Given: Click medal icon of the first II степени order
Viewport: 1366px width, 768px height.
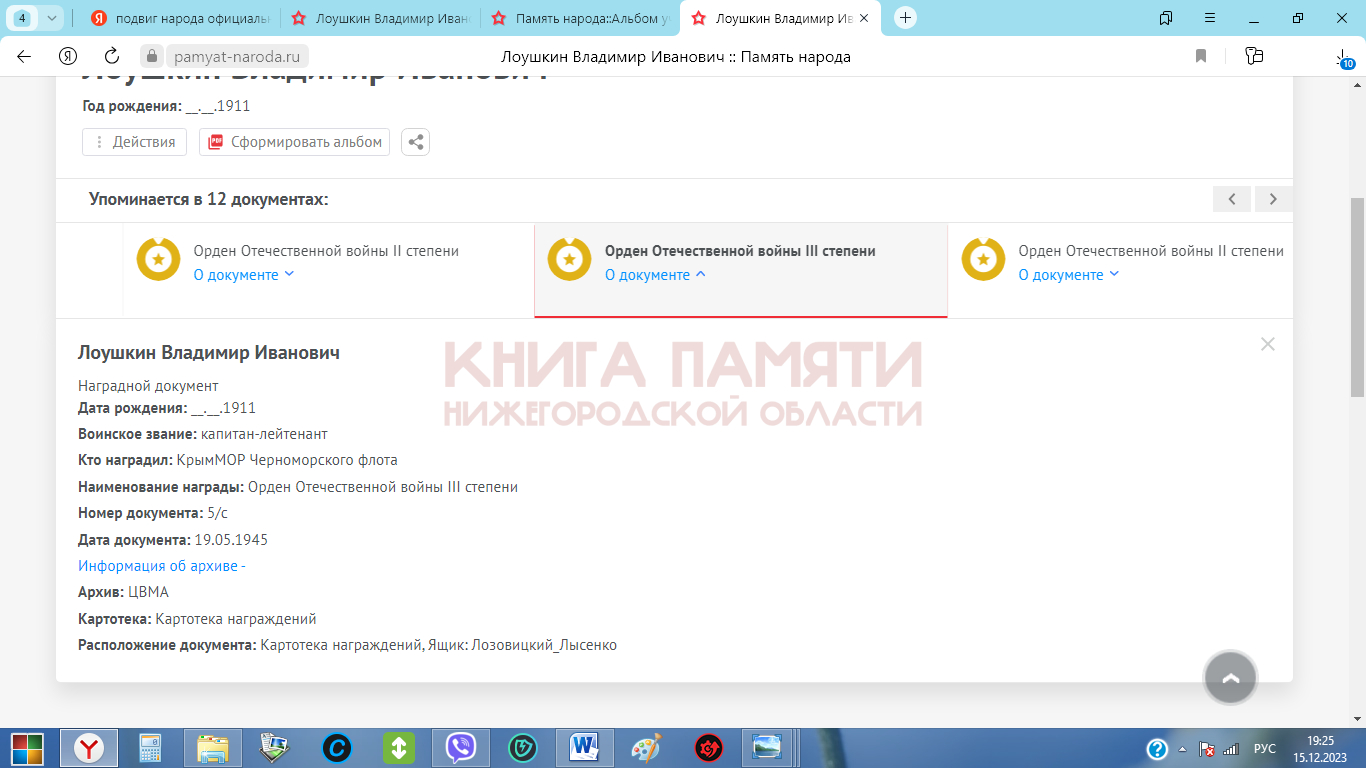Looking at the screenshot, I should [x=158, y=260].
